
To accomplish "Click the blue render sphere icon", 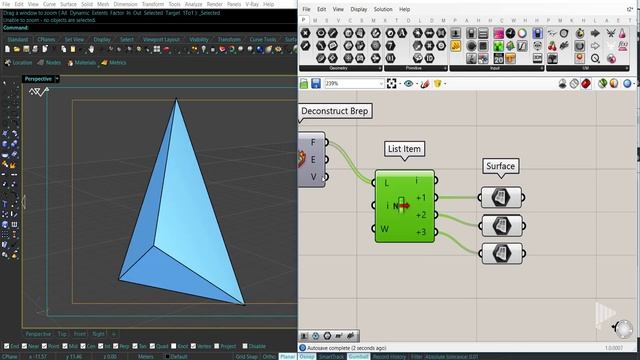I will [x=260, y=49].
